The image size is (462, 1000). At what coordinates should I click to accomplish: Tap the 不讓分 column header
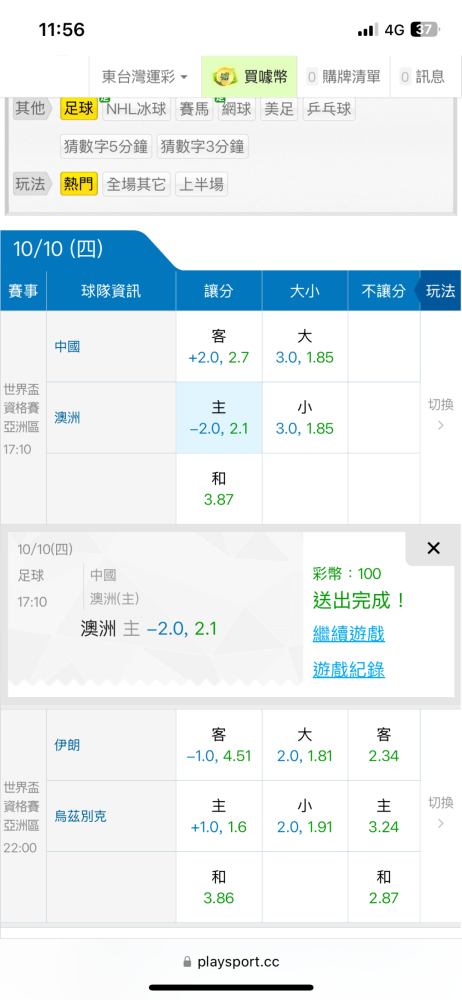(384, 291)
